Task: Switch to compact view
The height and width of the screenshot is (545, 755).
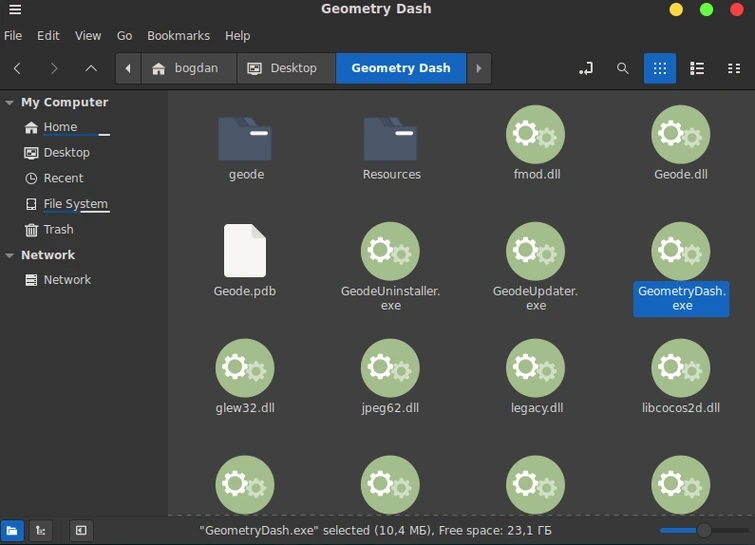Action: [x=734, y=68]
